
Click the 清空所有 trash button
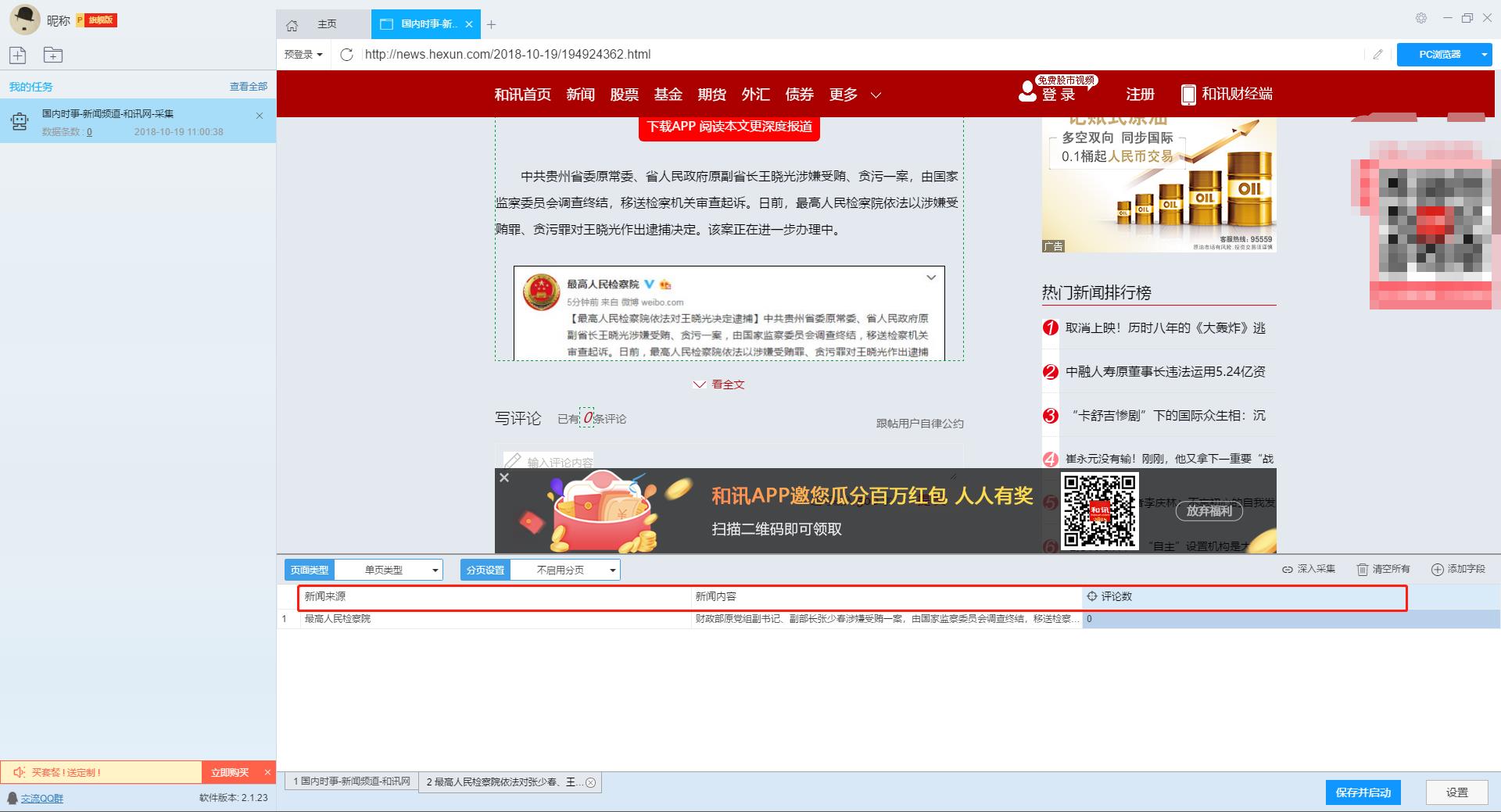pyautogui.click(x=1383, y=569)
